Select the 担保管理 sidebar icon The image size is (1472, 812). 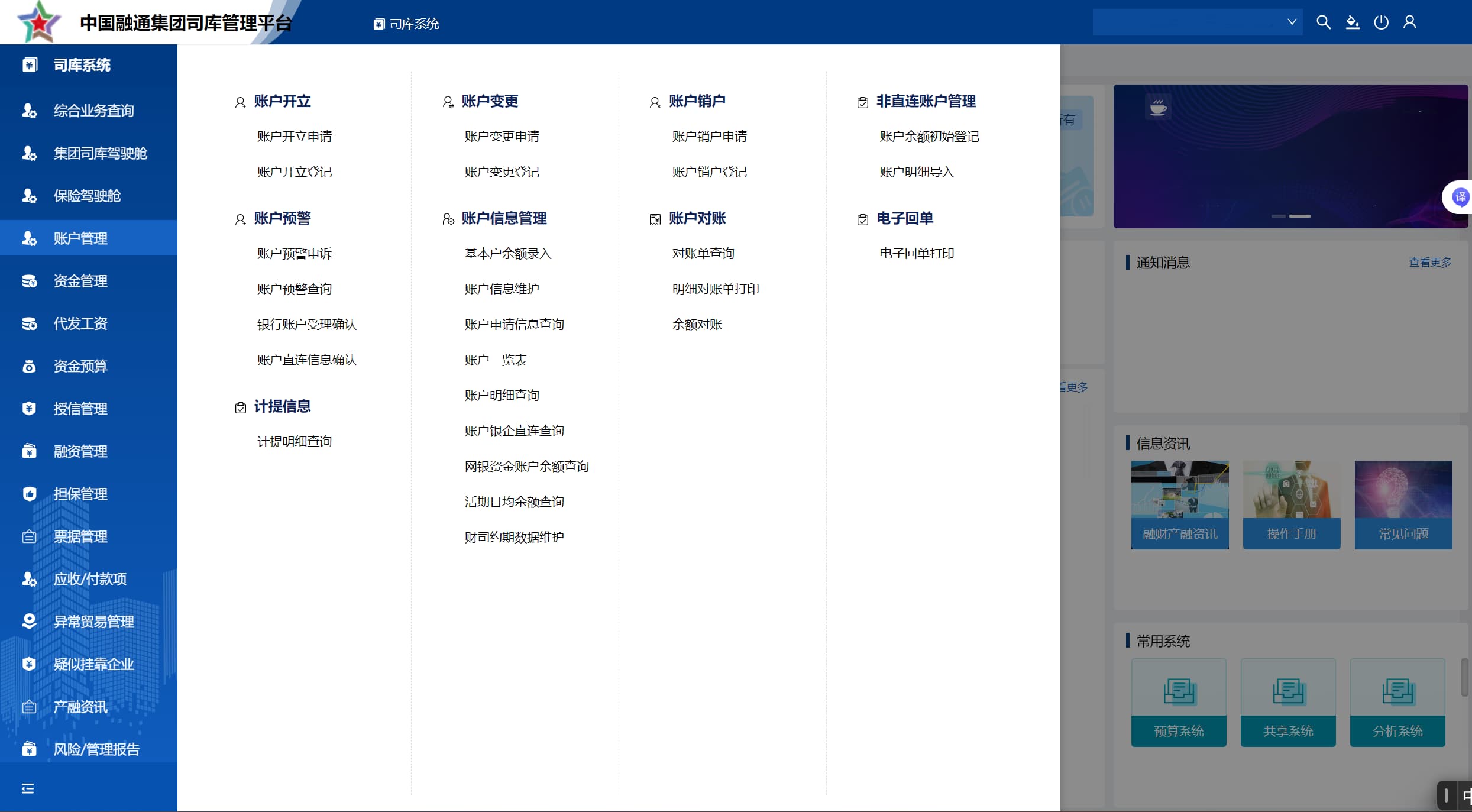click(x=29, y=494)
